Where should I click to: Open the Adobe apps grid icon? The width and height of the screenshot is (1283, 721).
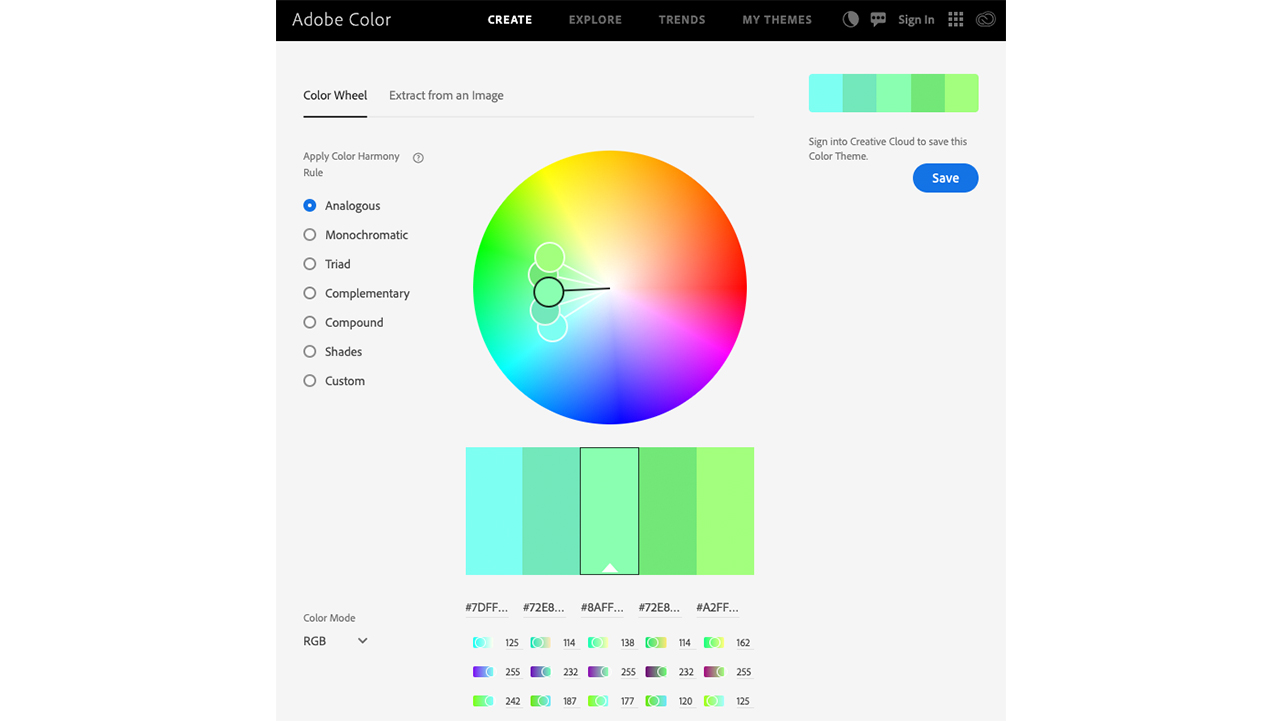point(954,19)
